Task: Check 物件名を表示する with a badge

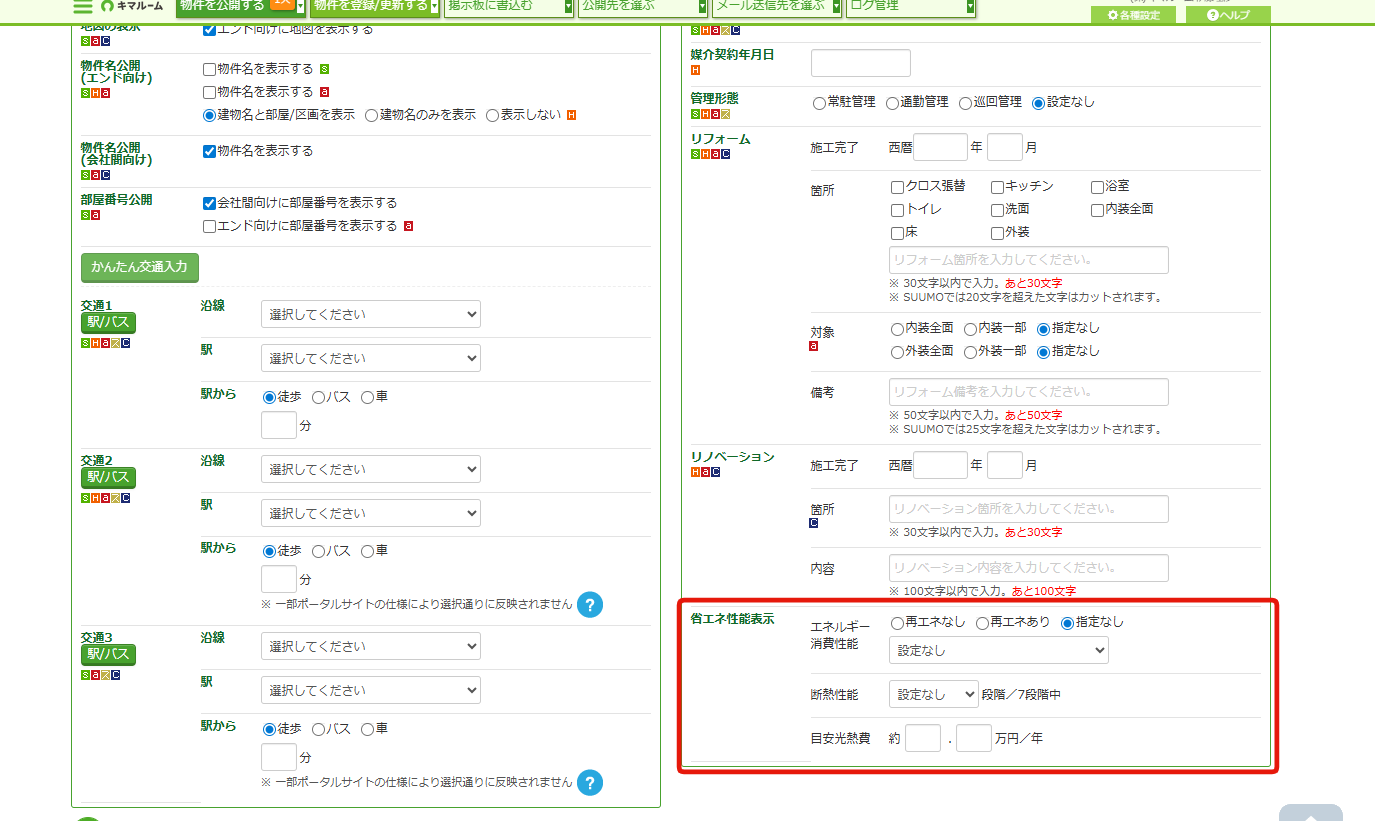Action: (x=209, y=92)
